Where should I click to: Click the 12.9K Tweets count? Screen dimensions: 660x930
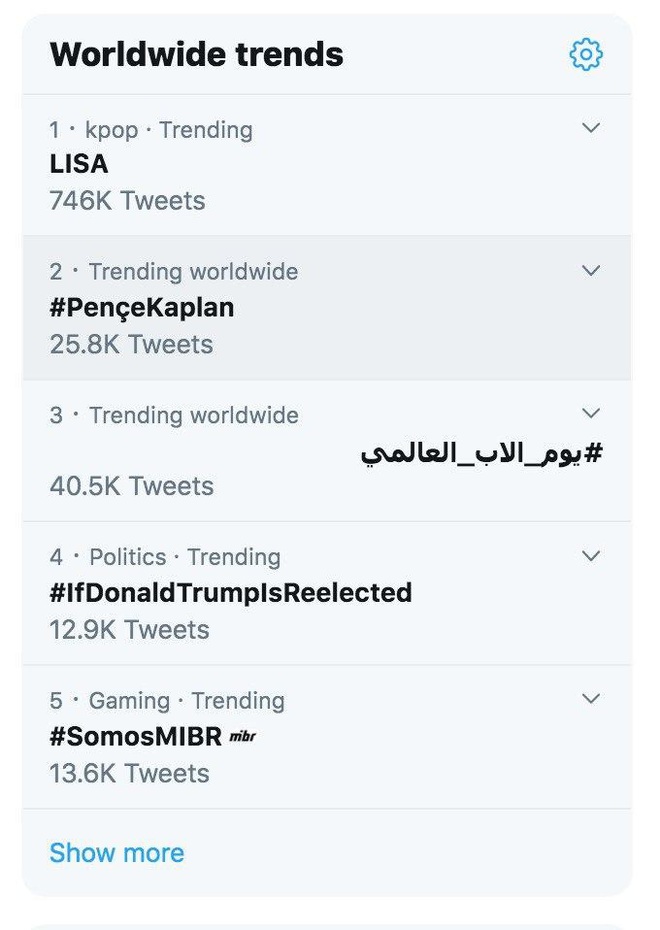point(129,630)
